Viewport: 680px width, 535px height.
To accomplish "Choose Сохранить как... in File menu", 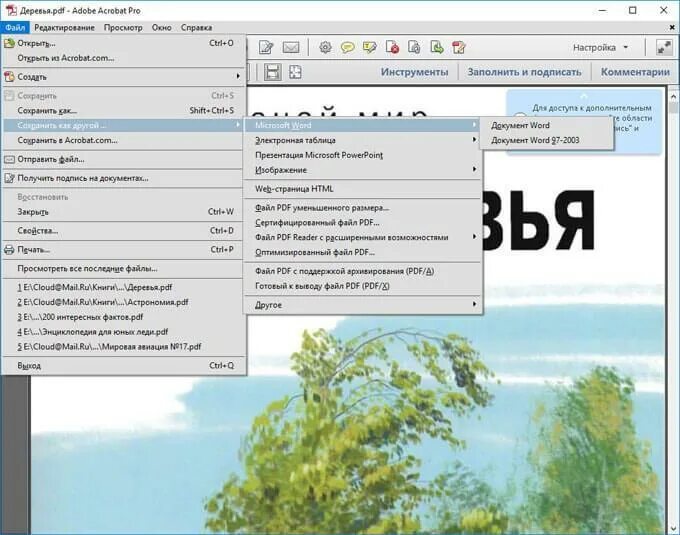I will click(x=124, y=111).
